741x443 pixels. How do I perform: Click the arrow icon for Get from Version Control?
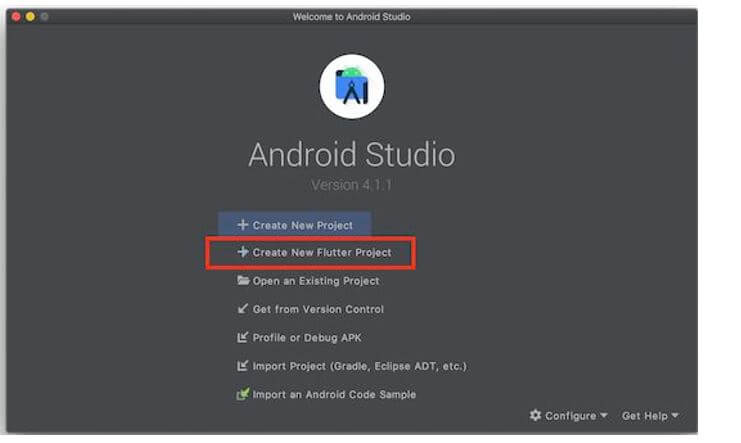pos(242,309)
